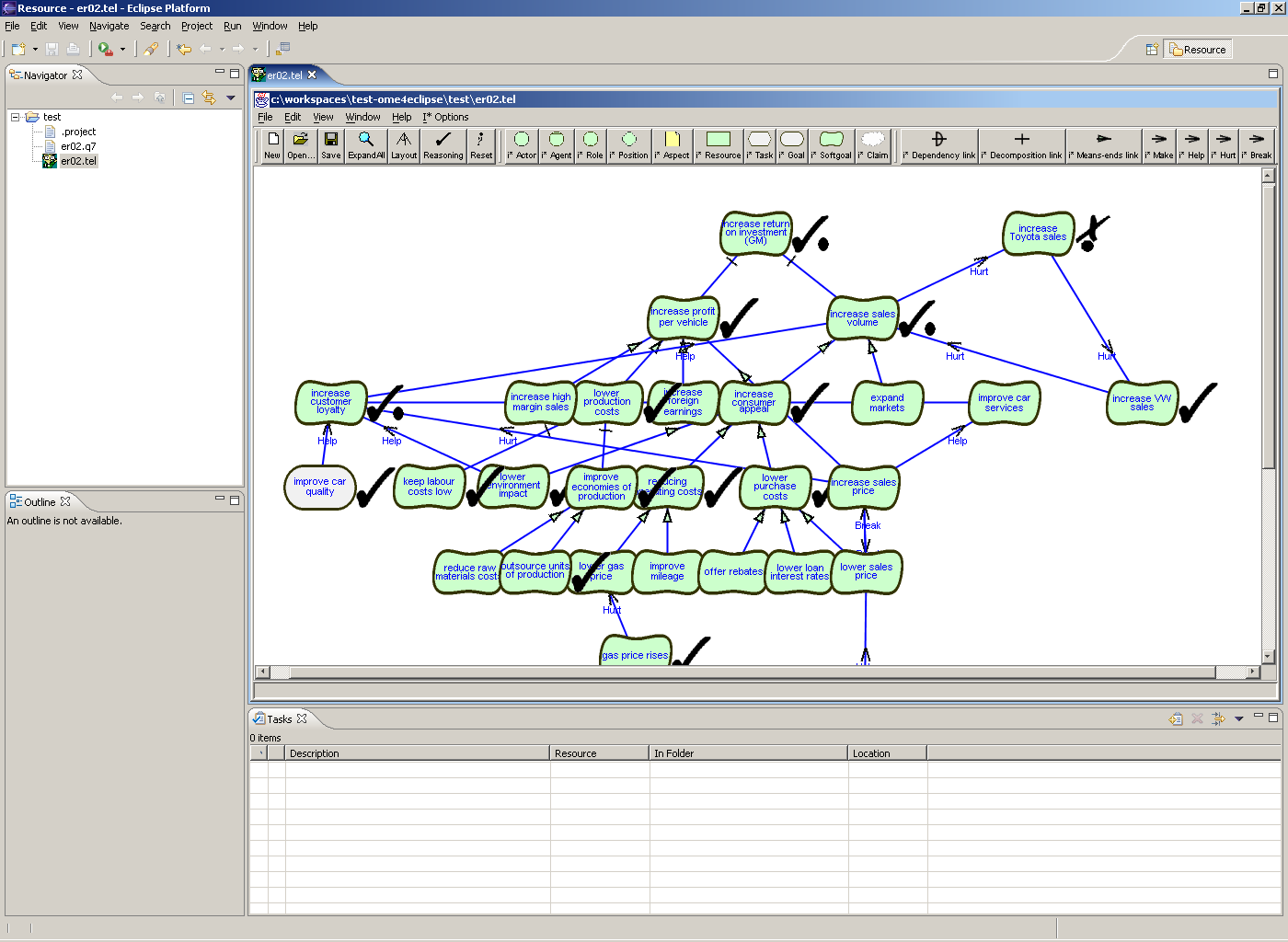Choose the i* Means-ends link tool
Viewport: 1288px width, 942px height.
point(1103,145)
